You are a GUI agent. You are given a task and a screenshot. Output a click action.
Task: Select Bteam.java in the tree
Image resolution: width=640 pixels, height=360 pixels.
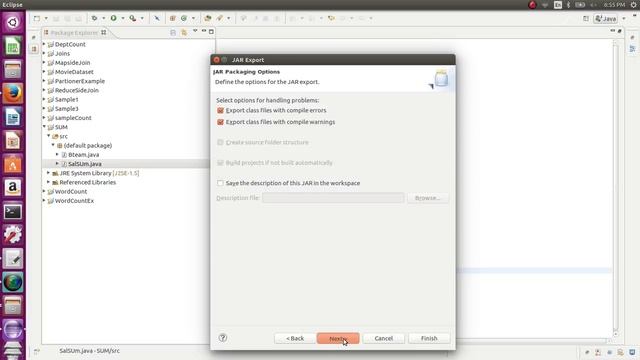click(83, 155)
